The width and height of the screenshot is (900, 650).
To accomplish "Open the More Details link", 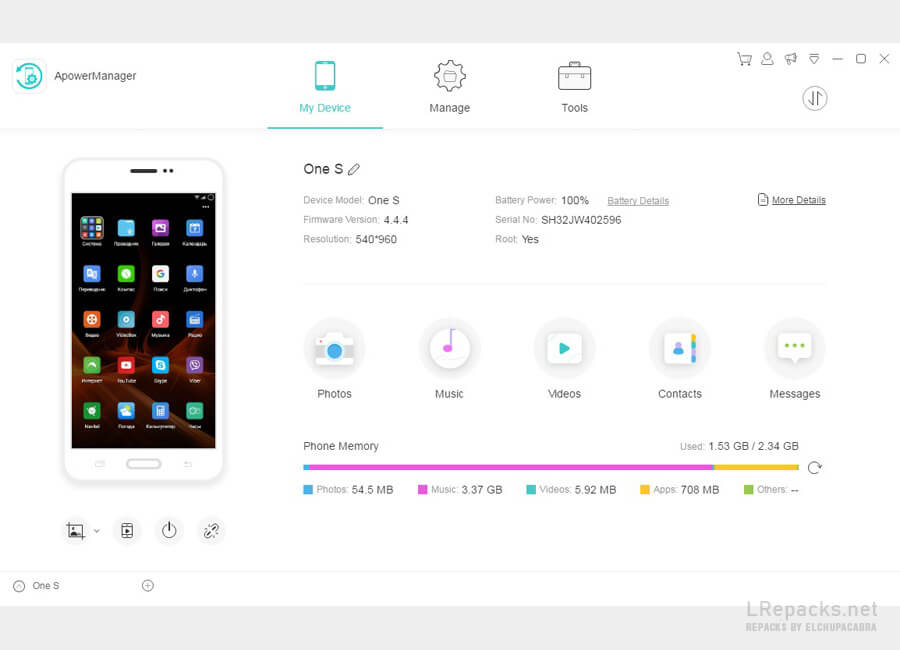I will [x=798, y=200].
